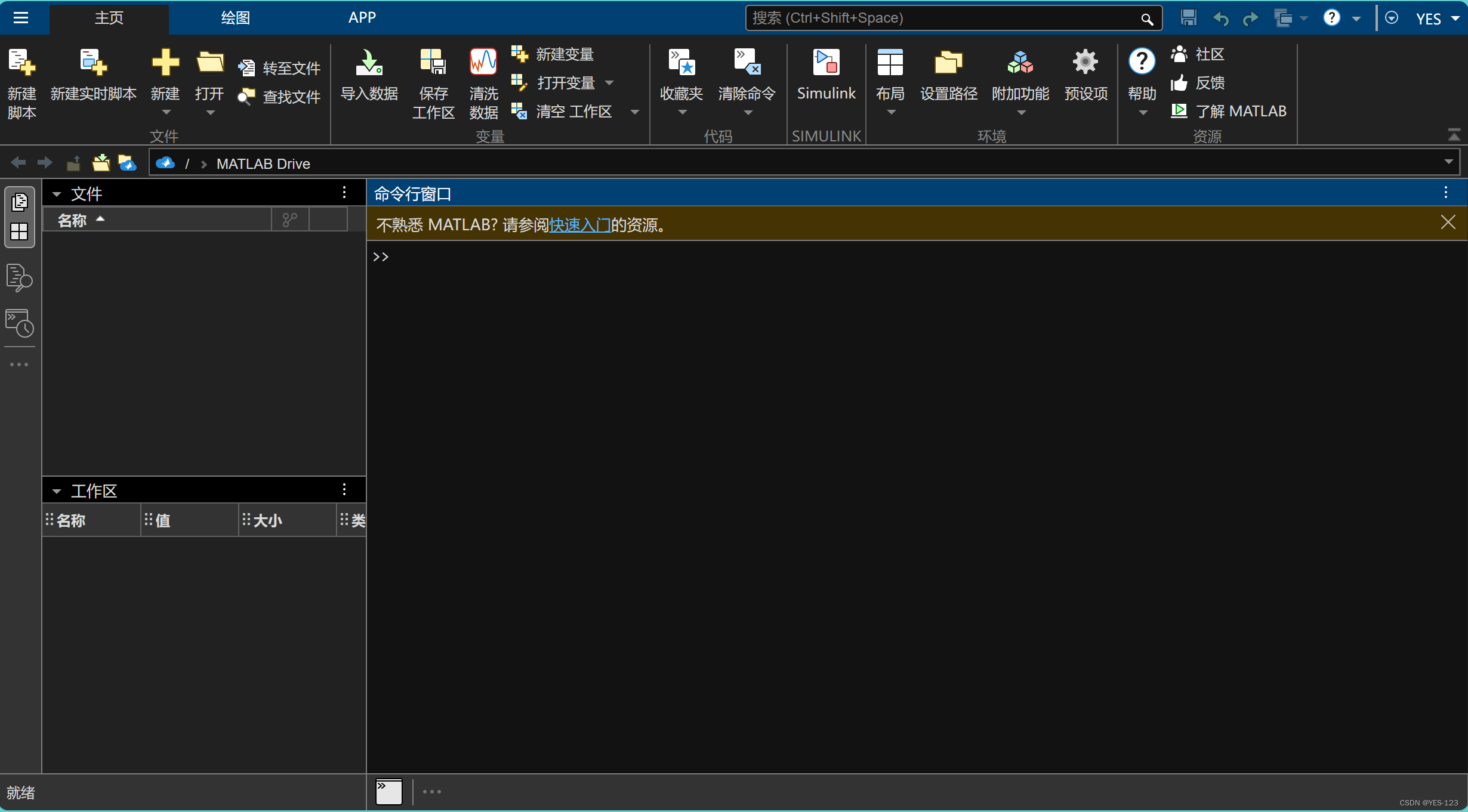
Task: Click 查找文件 find files
Action: [x=279, y=97]
